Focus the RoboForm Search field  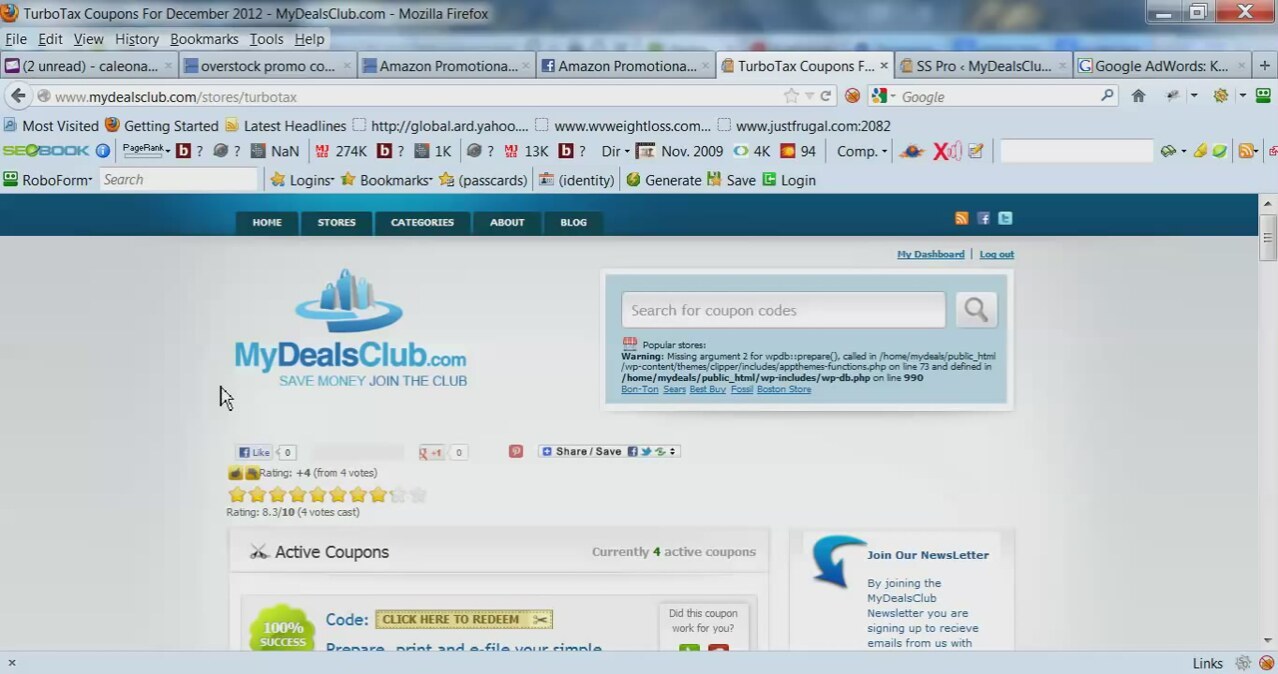tap(179, 180)
